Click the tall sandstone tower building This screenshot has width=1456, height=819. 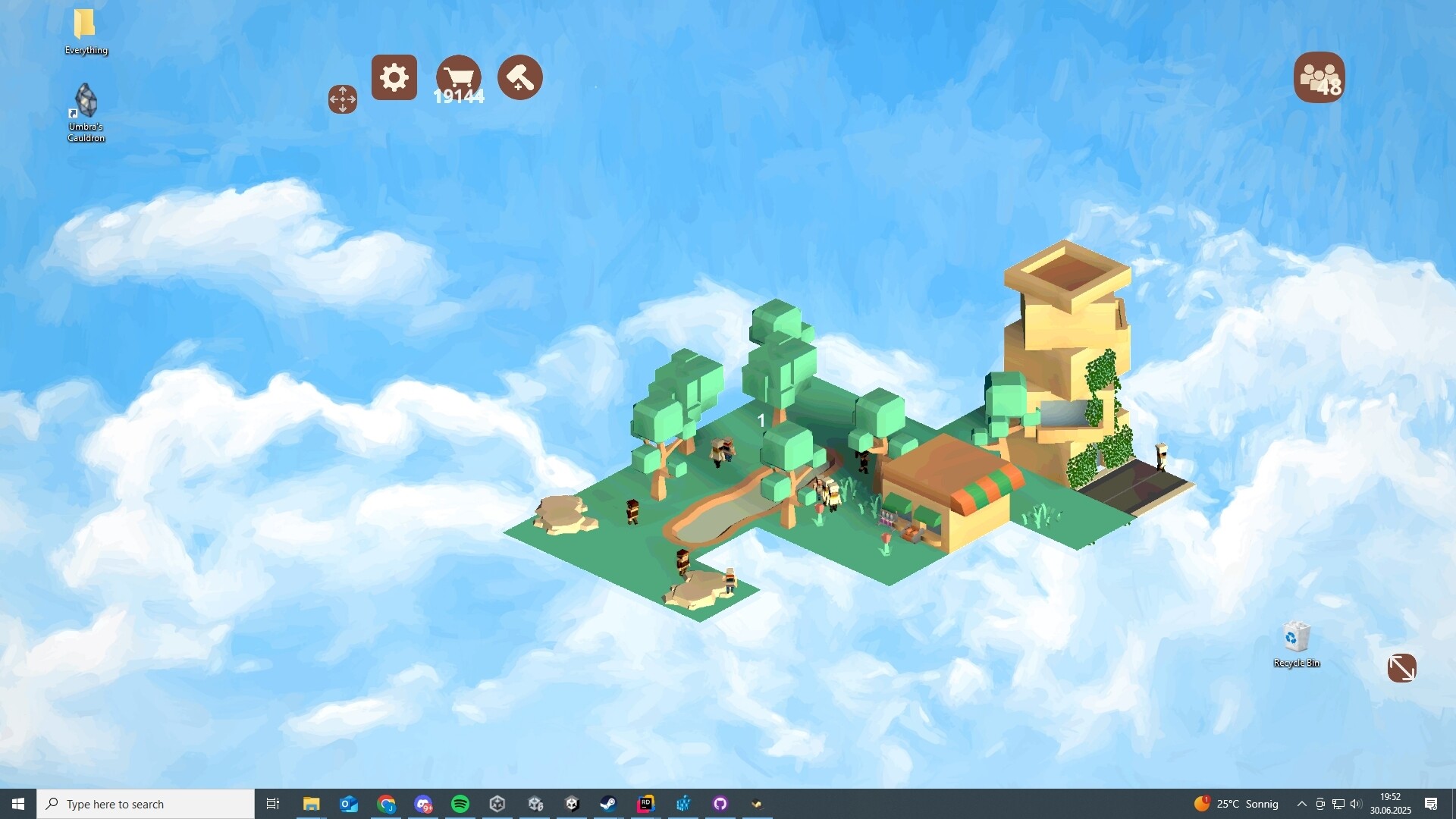(x=1069, y=356)
